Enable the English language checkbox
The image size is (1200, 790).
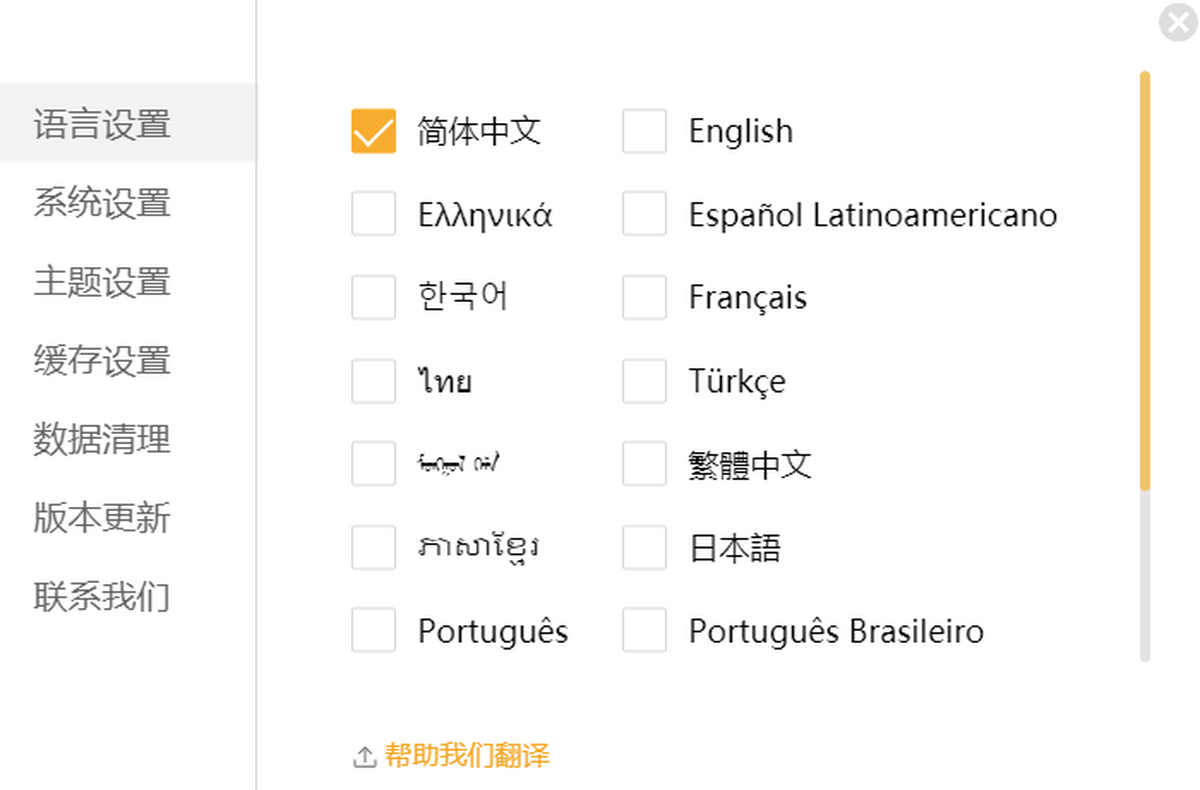(x=644, y=131)
